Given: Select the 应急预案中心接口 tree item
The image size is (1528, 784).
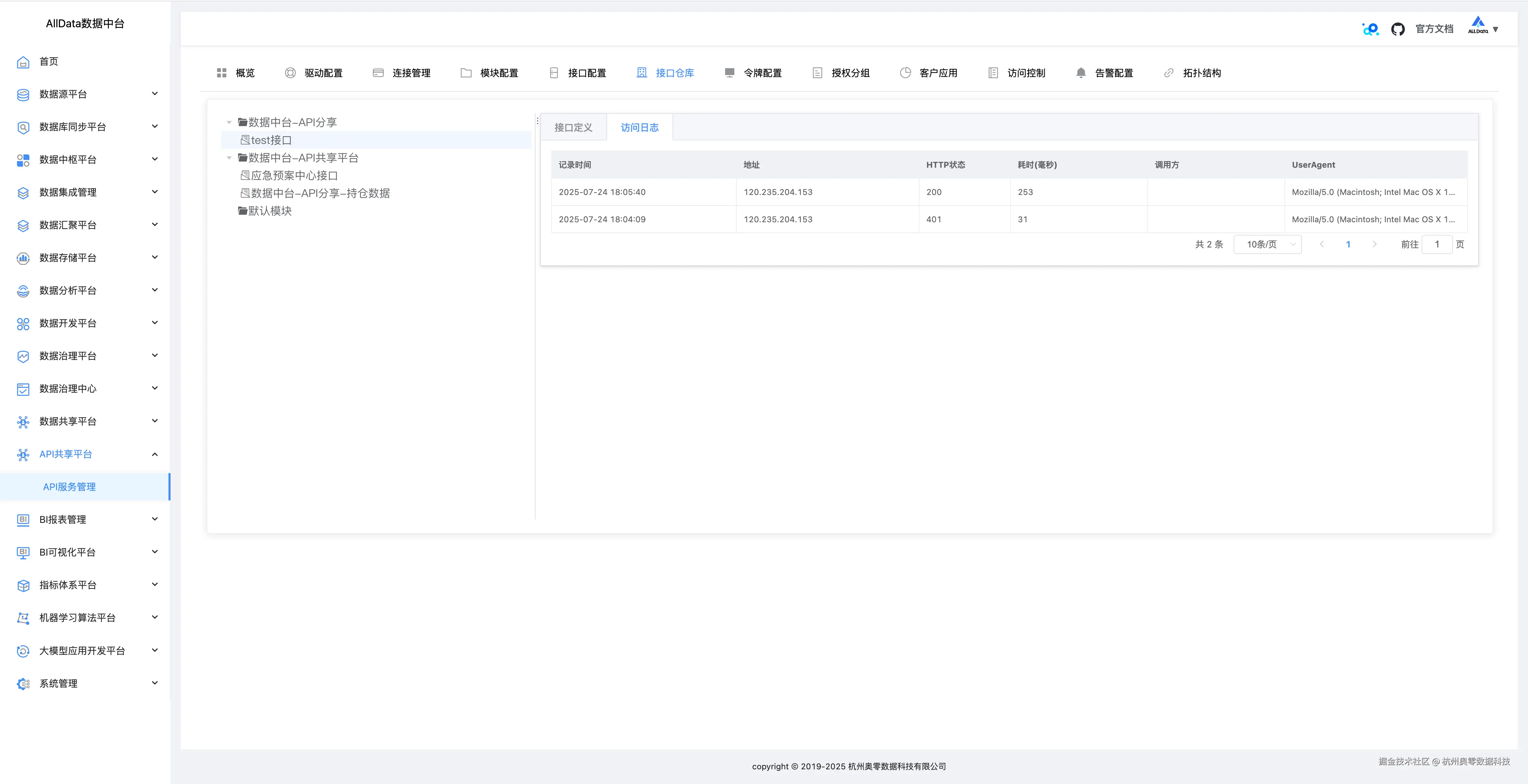Looking at the screenshot, I should point(294,176).
